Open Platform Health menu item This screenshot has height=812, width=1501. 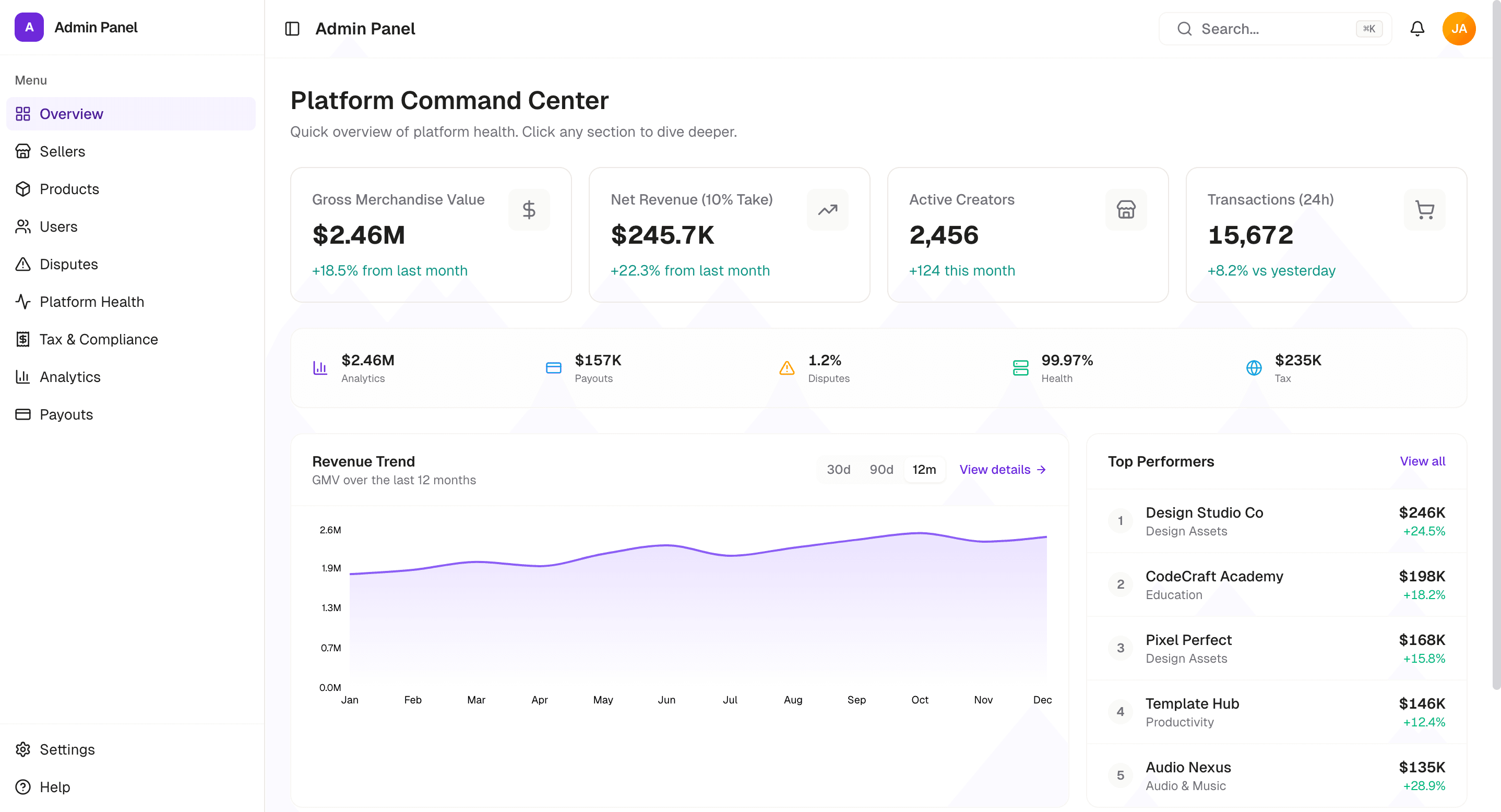pyautogui.click(x=91, y=302)
